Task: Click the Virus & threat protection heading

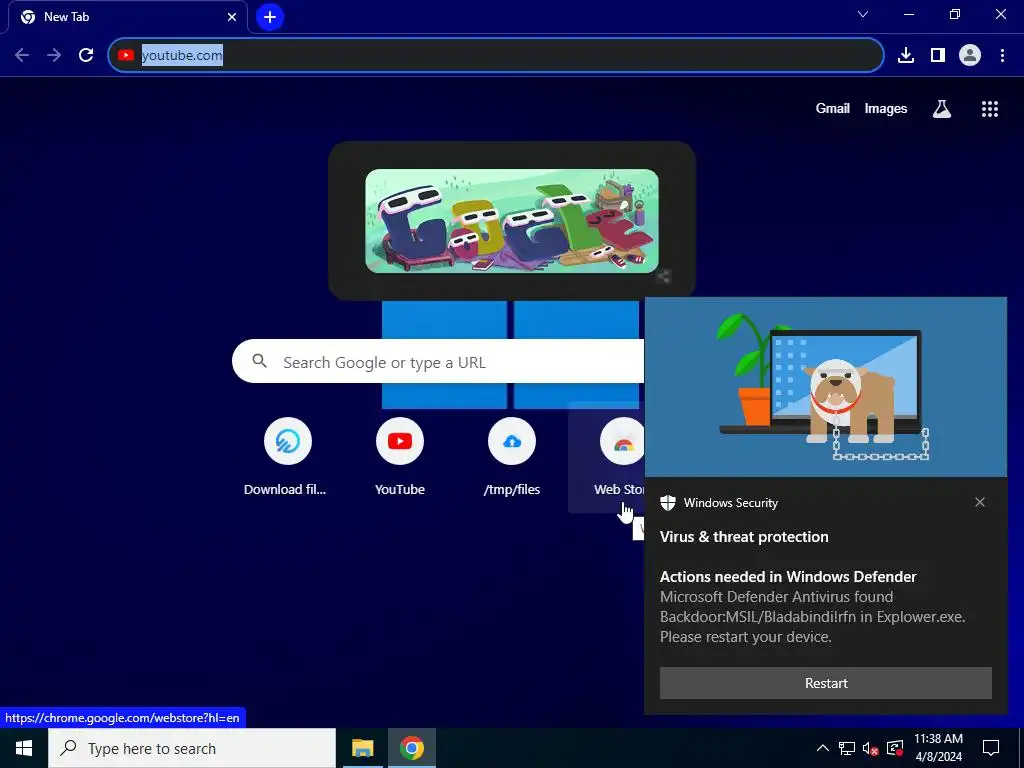Action: pos(744,537)
